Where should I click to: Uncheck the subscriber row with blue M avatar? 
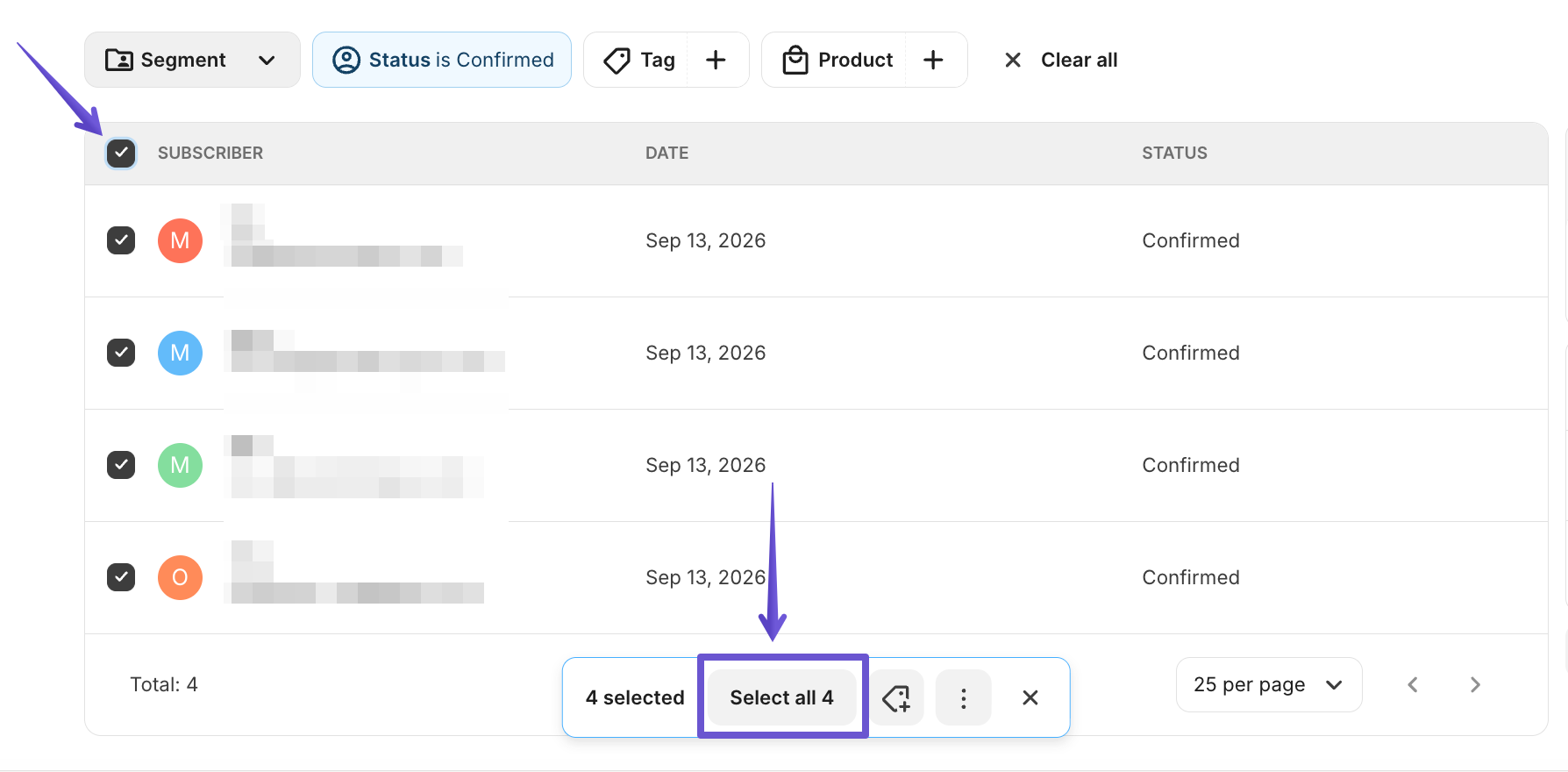[121, 353]
